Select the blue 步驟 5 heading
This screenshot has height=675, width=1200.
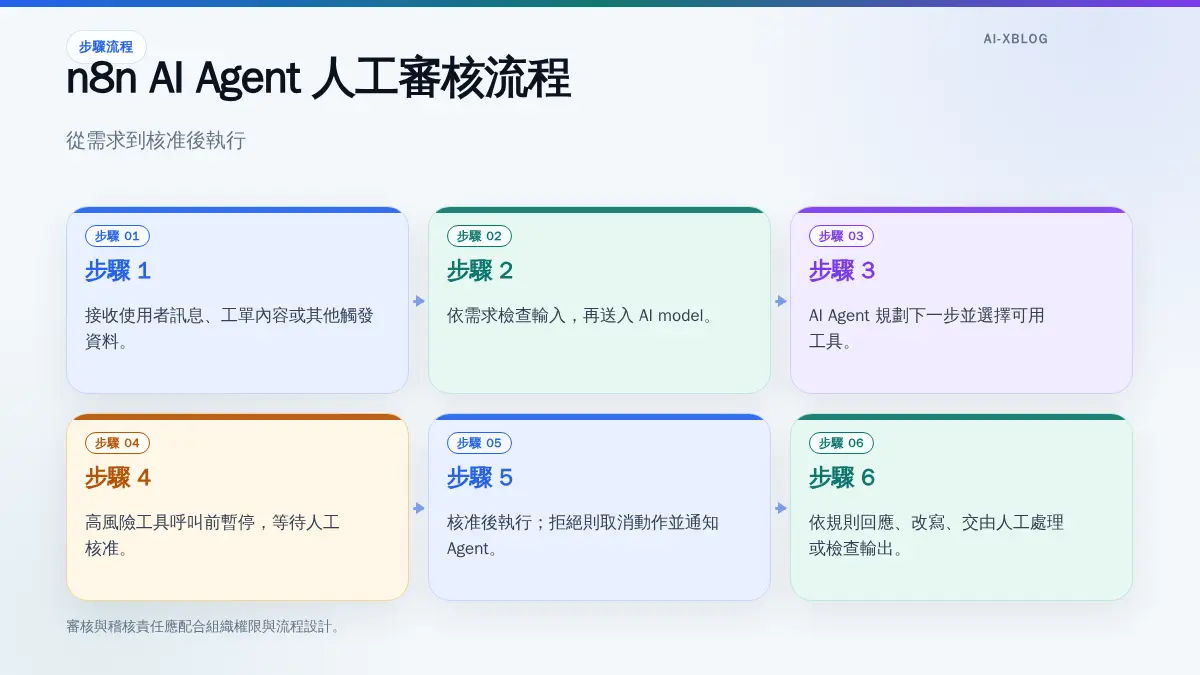coord(480,478)
